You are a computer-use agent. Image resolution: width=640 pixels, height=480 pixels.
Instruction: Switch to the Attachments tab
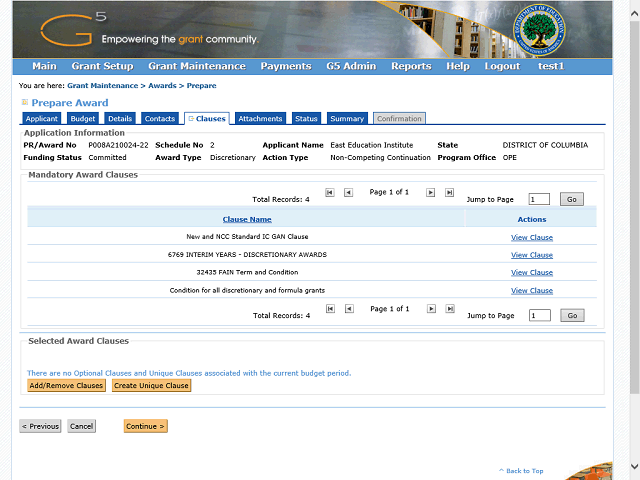(260, 119)
